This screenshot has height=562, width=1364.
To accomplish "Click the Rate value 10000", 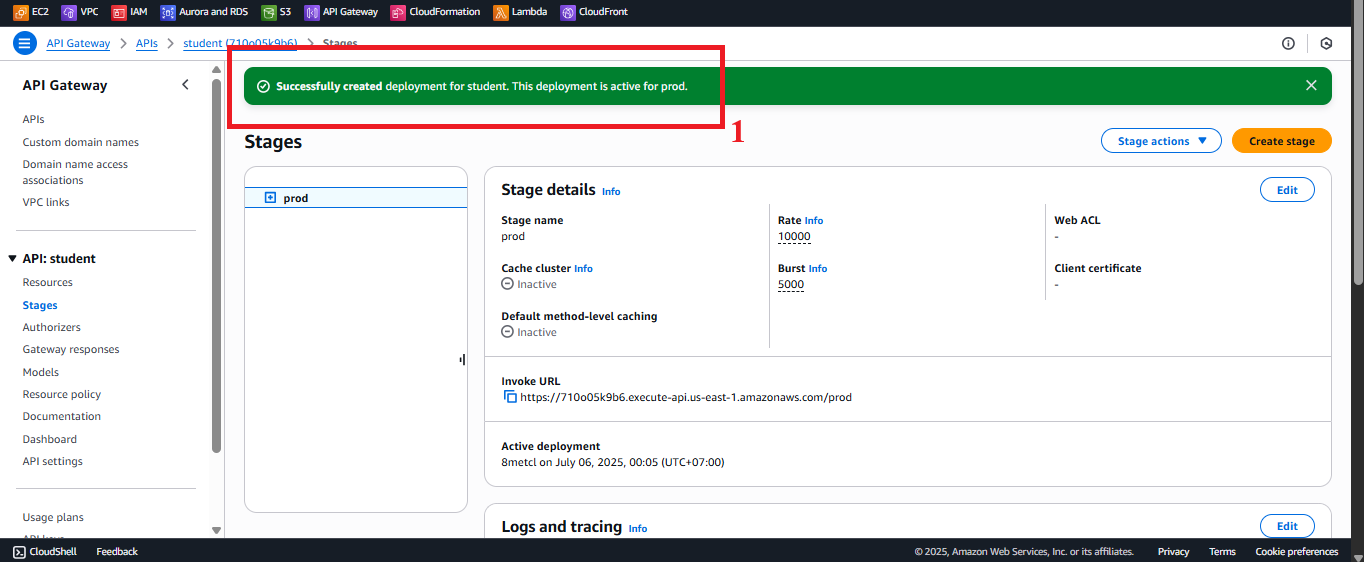I will tap(794, 237).
